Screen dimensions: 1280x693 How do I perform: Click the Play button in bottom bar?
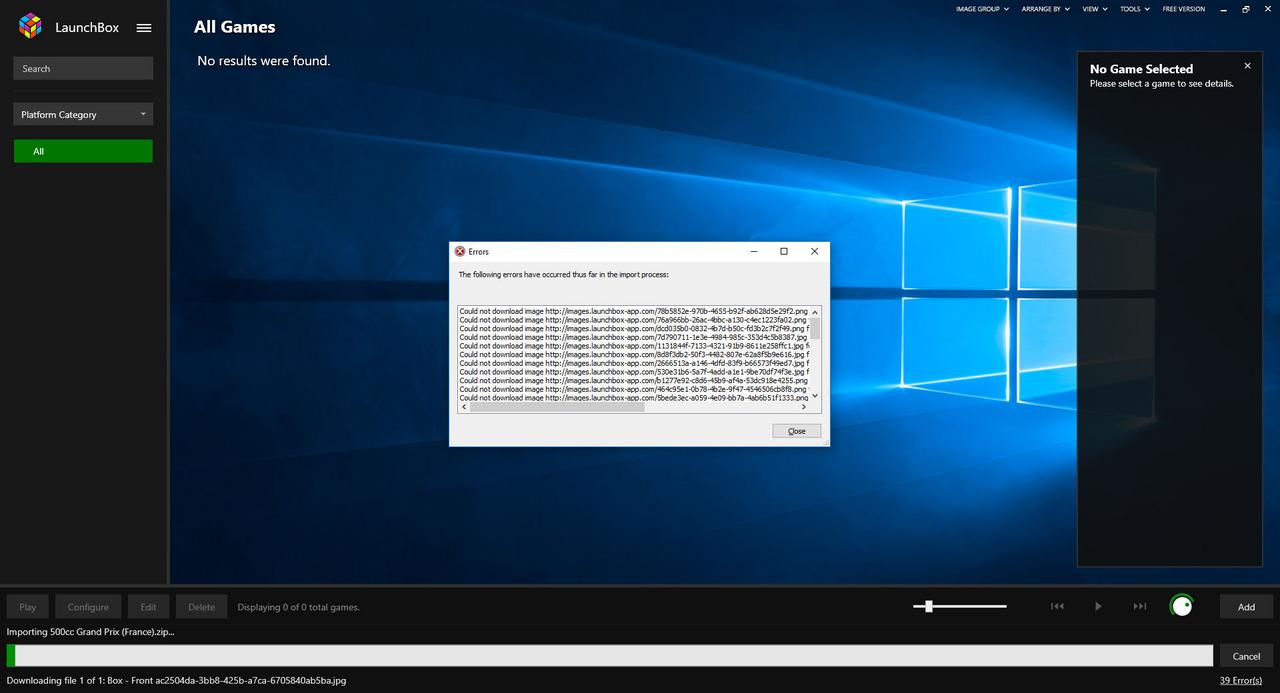click(x=28, y=607)
